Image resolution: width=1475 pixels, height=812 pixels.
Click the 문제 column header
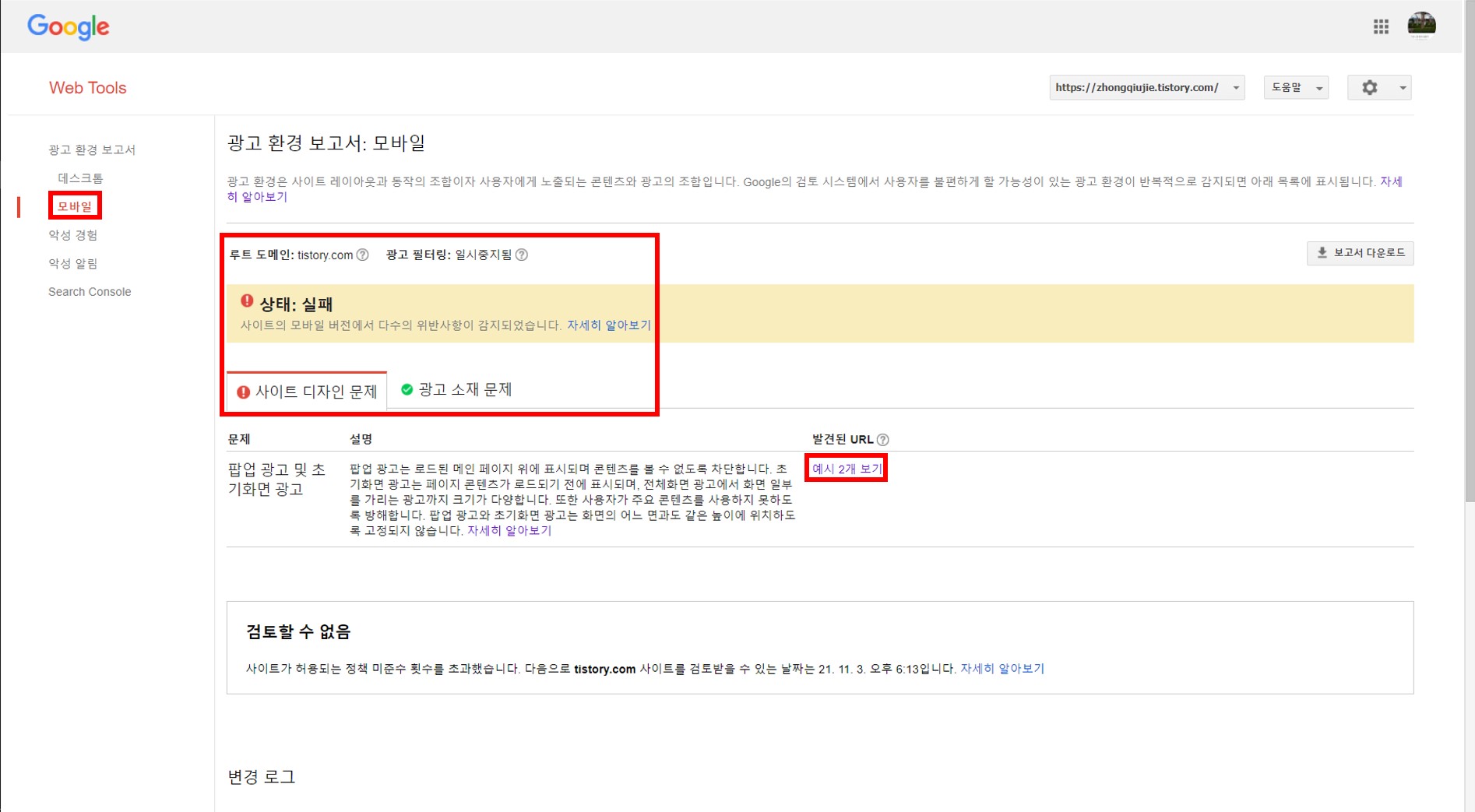(239, 440)
